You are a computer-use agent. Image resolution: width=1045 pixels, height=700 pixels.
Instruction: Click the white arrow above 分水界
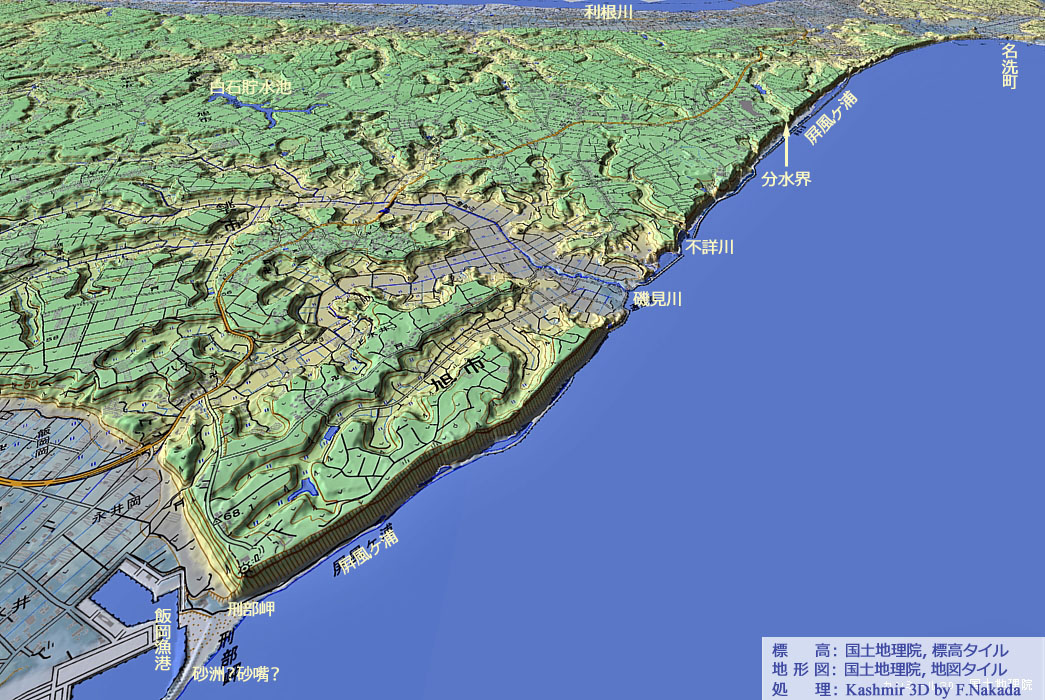(786, 146)
